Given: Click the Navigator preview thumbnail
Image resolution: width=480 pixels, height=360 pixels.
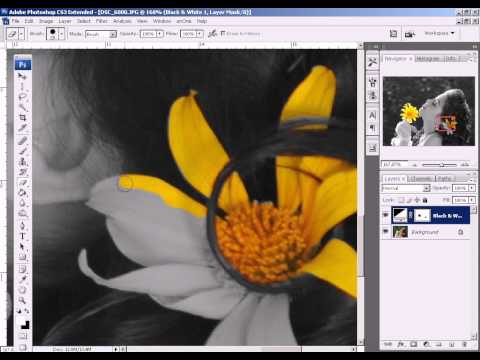Looking at the screenshot, I should click(429, 111).
